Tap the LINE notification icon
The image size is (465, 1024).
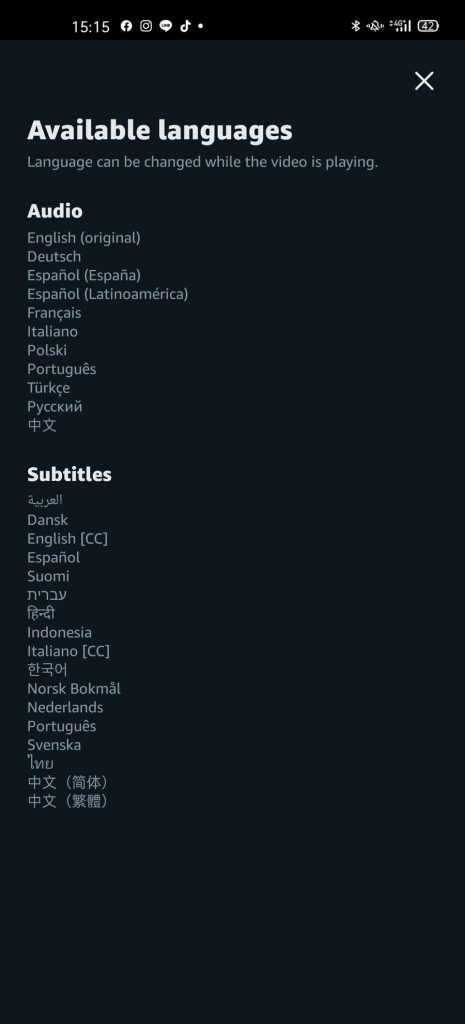(166, 26)
